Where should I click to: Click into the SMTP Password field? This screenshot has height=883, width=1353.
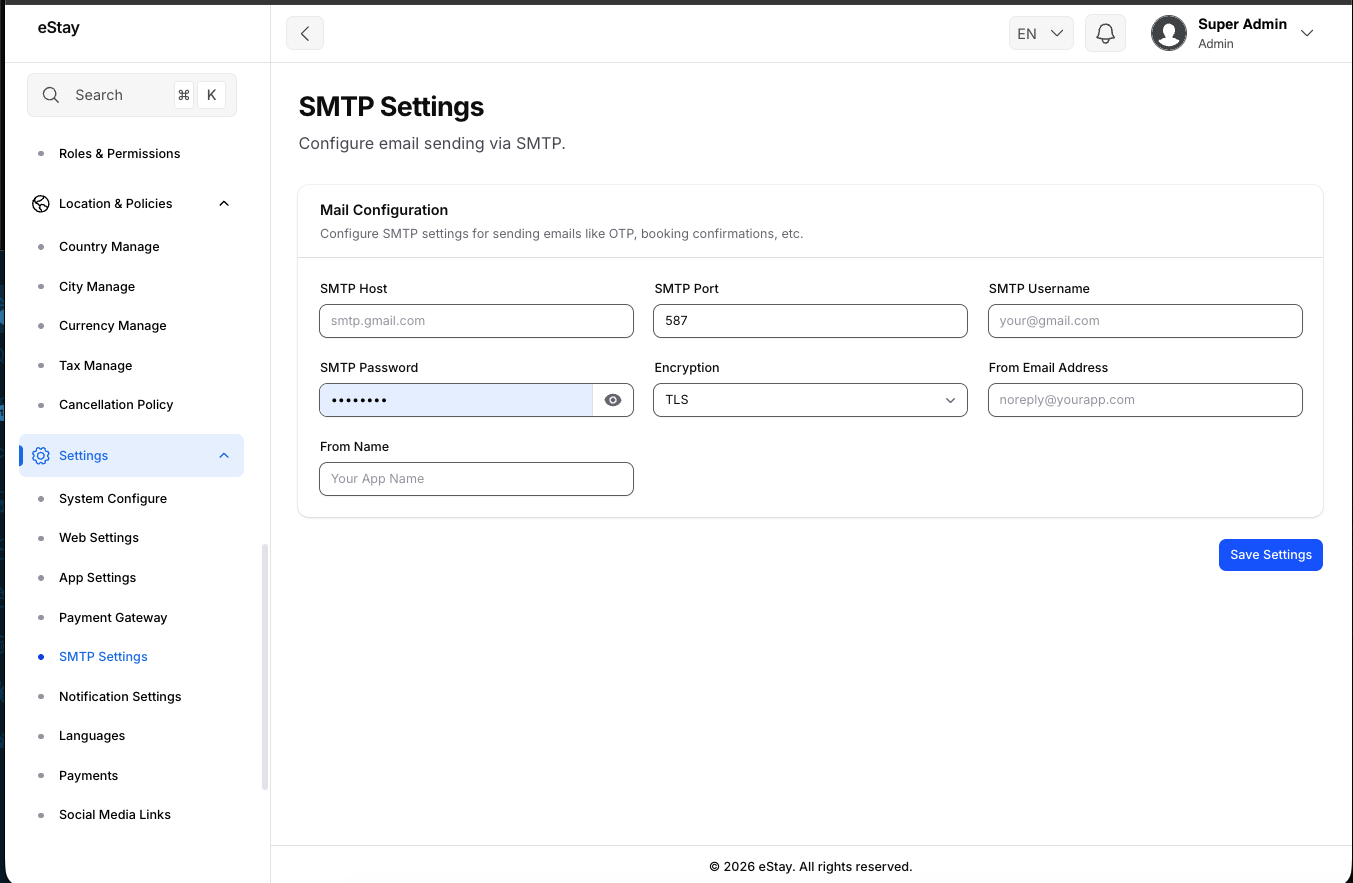tap(456, 400)
